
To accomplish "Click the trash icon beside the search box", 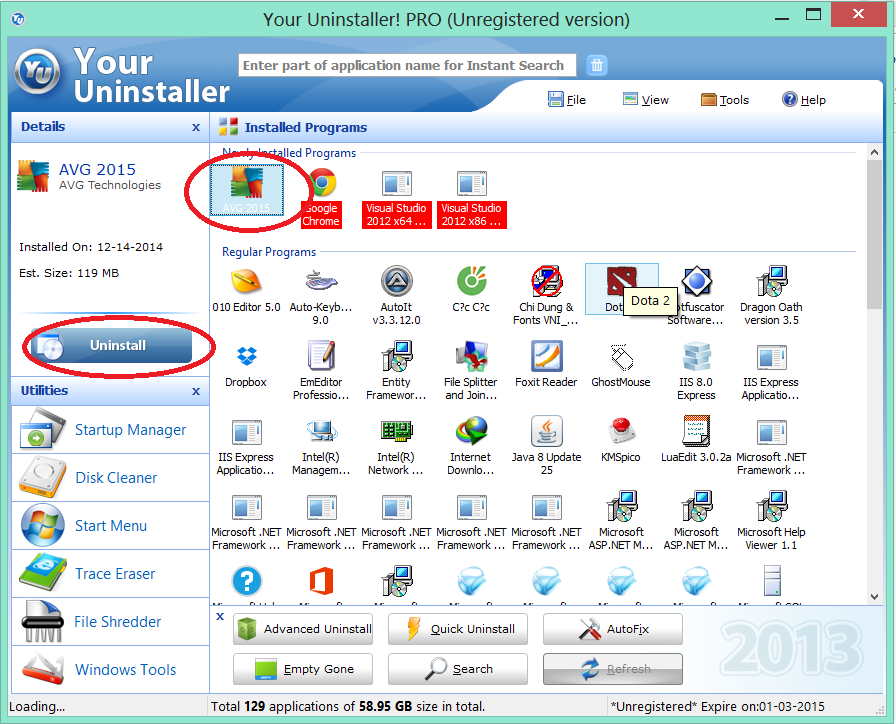I will pos(597,65).
